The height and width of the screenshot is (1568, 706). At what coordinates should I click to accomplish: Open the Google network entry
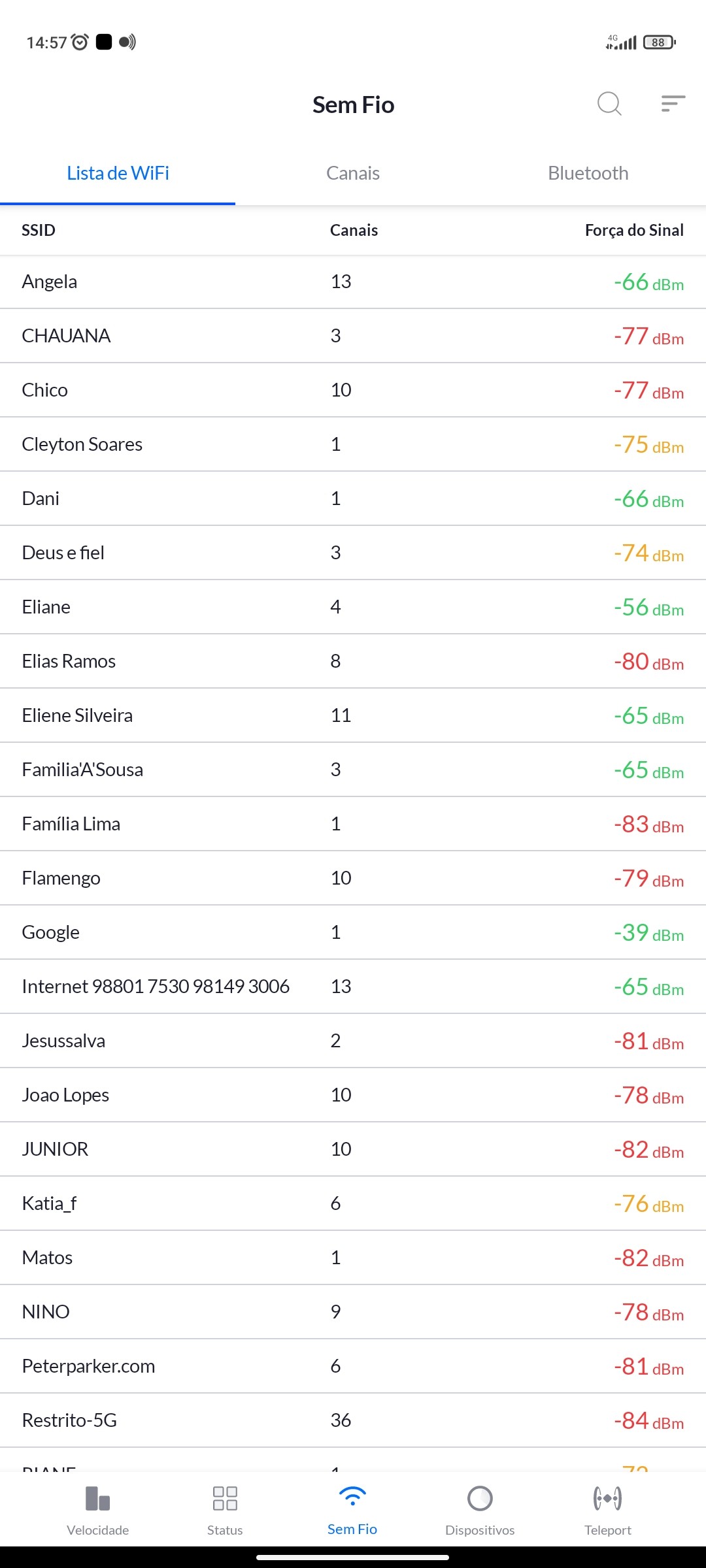tap(353, 932)
